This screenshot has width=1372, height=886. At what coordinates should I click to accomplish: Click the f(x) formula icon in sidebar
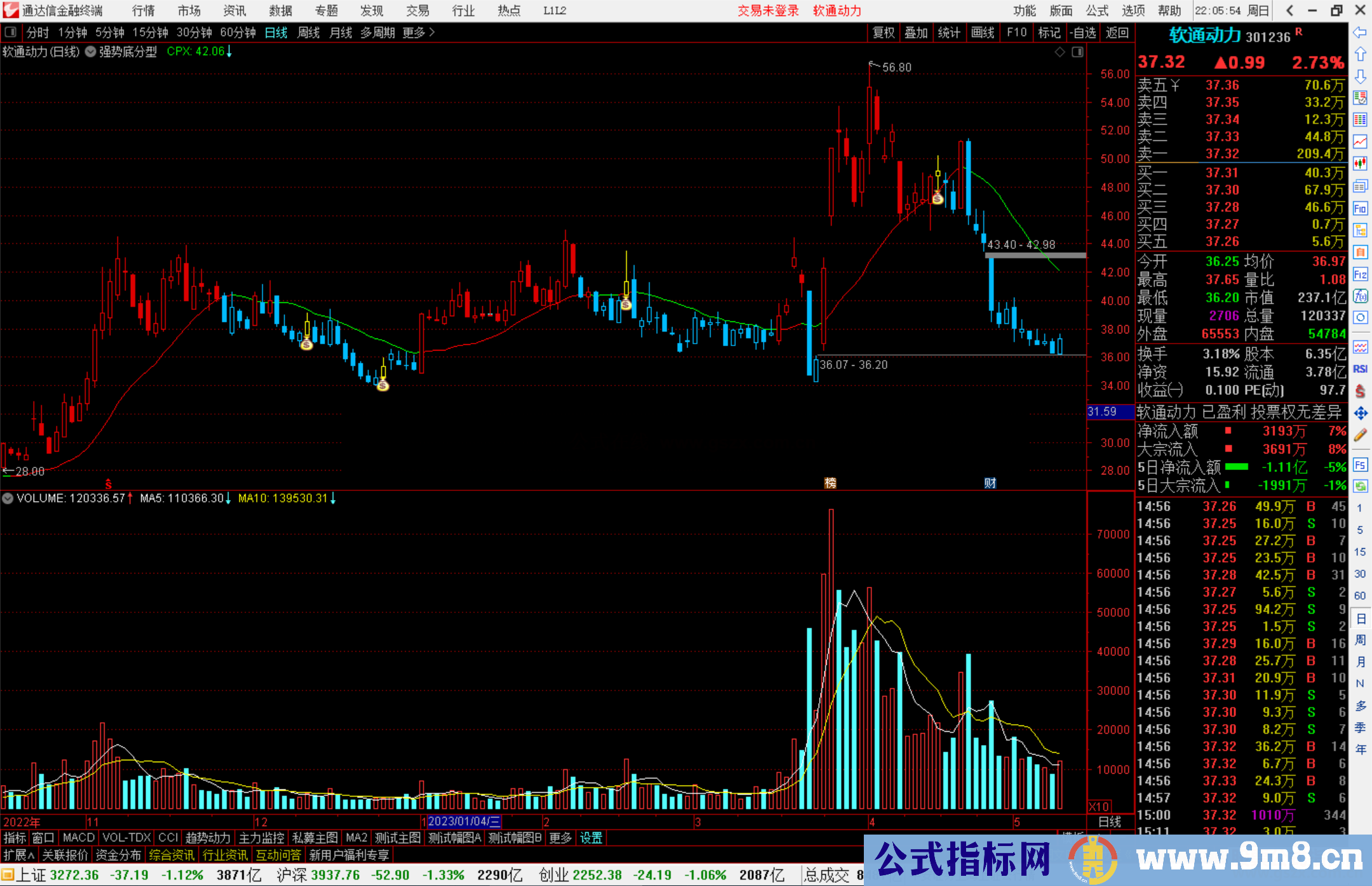pyautogui.click(x=1360, y=296)
